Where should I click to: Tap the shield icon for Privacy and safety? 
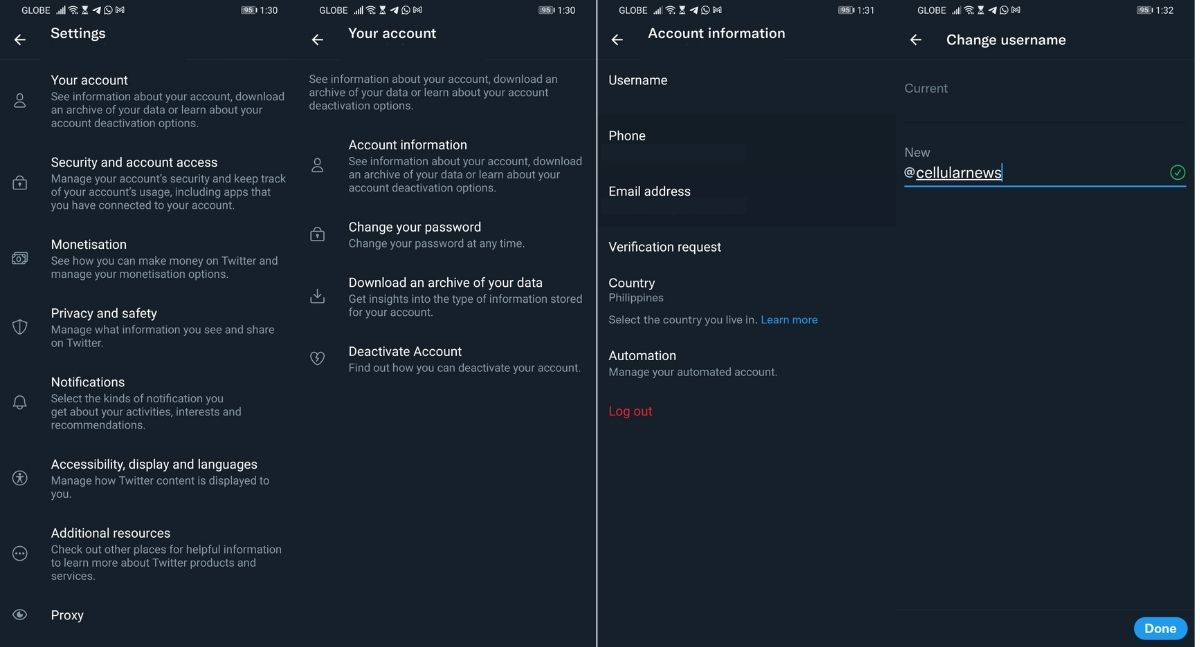pos(20,327)
